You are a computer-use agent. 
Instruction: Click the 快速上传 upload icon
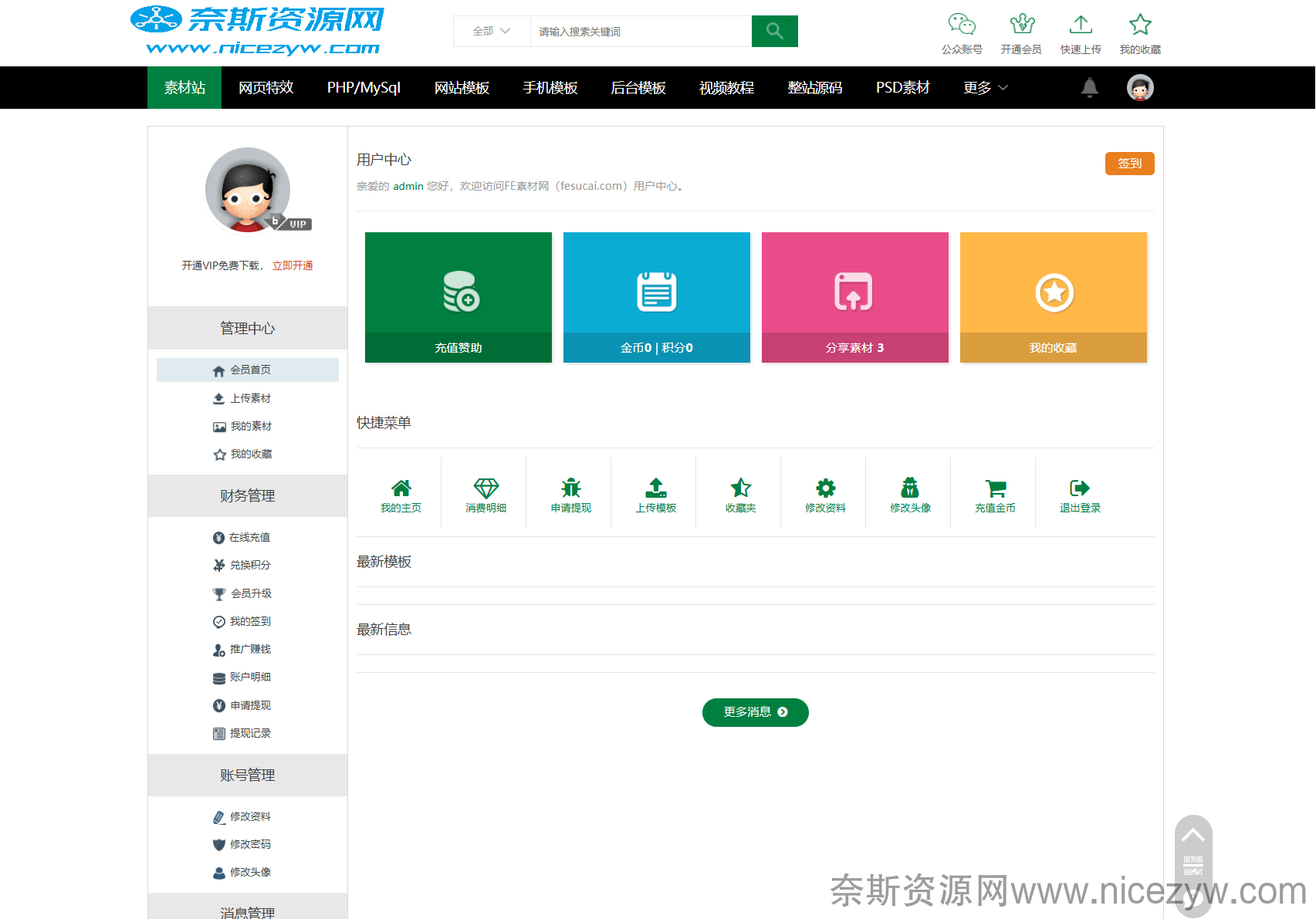1081,25
